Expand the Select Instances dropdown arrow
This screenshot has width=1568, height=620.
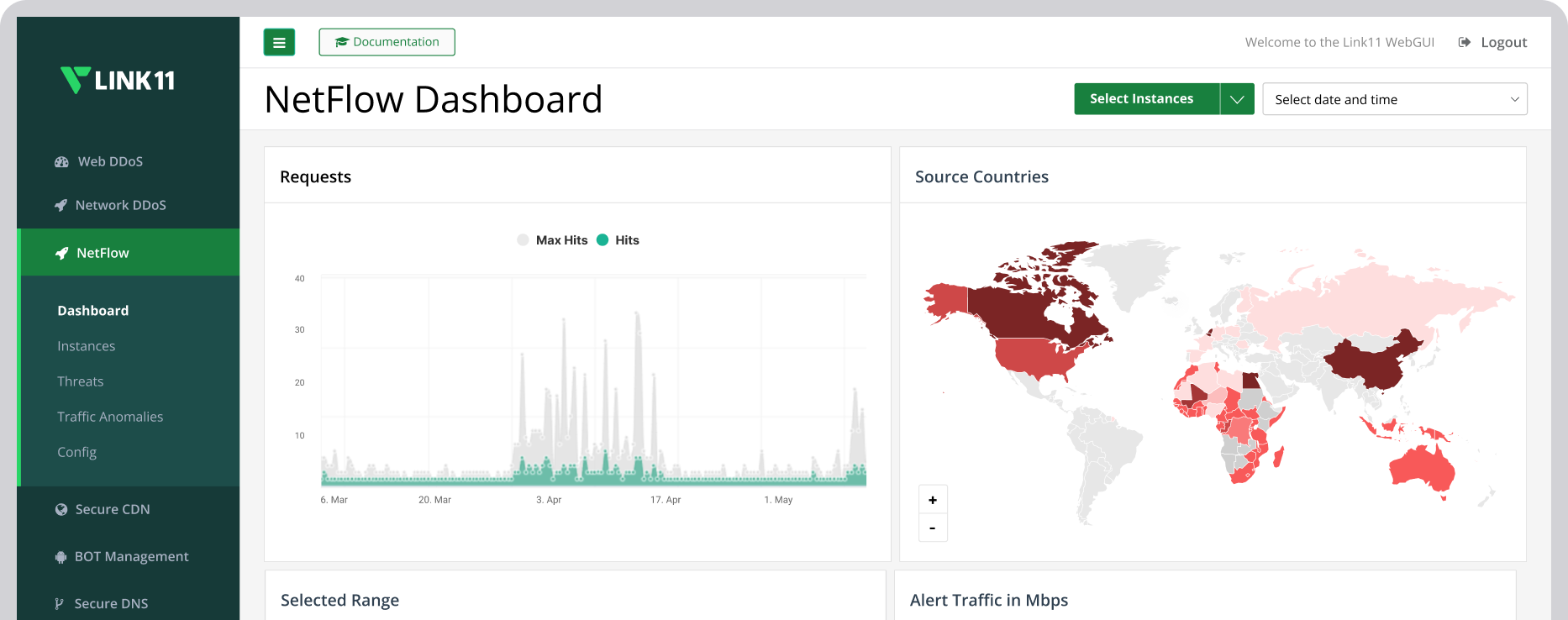point(1237,98)
